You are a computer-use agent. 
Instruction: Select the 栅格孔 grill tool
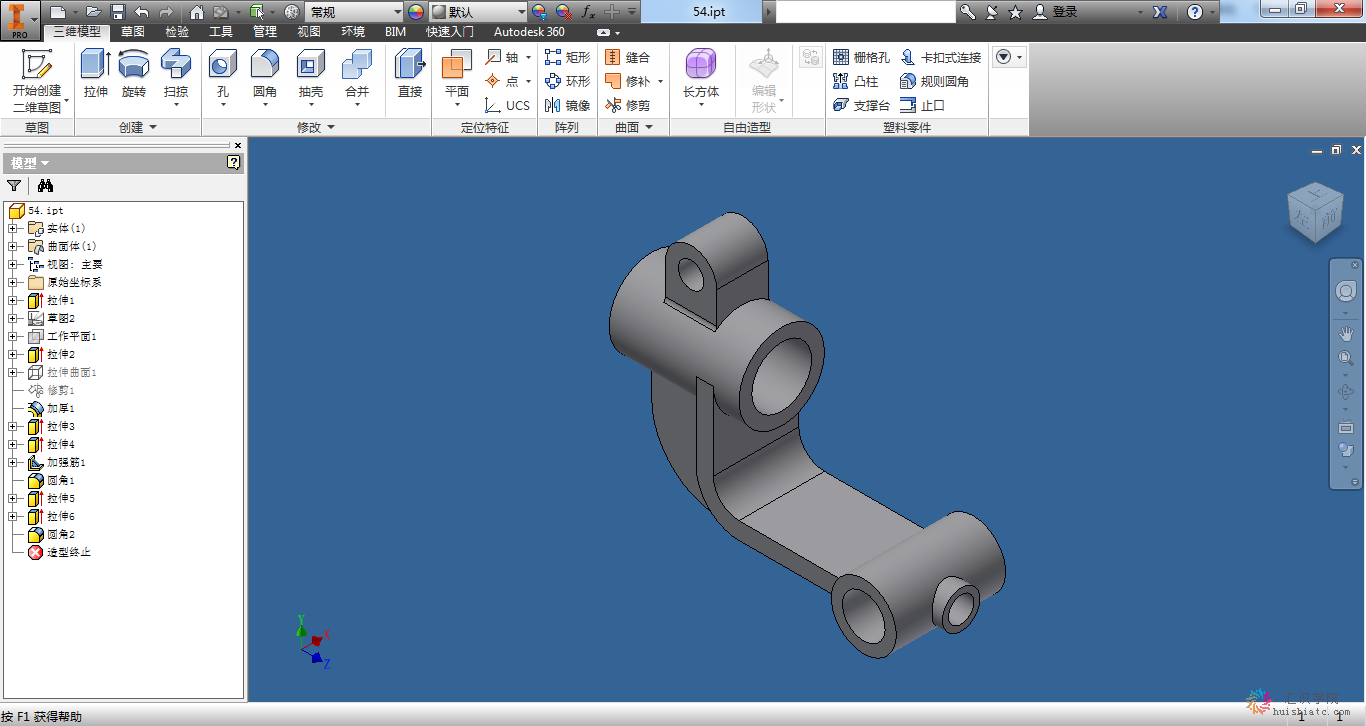point(860,57)
